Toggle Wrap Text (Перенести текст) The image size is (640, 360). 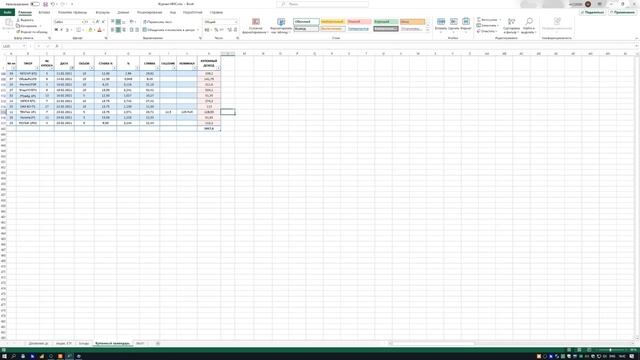click(158, 22)
